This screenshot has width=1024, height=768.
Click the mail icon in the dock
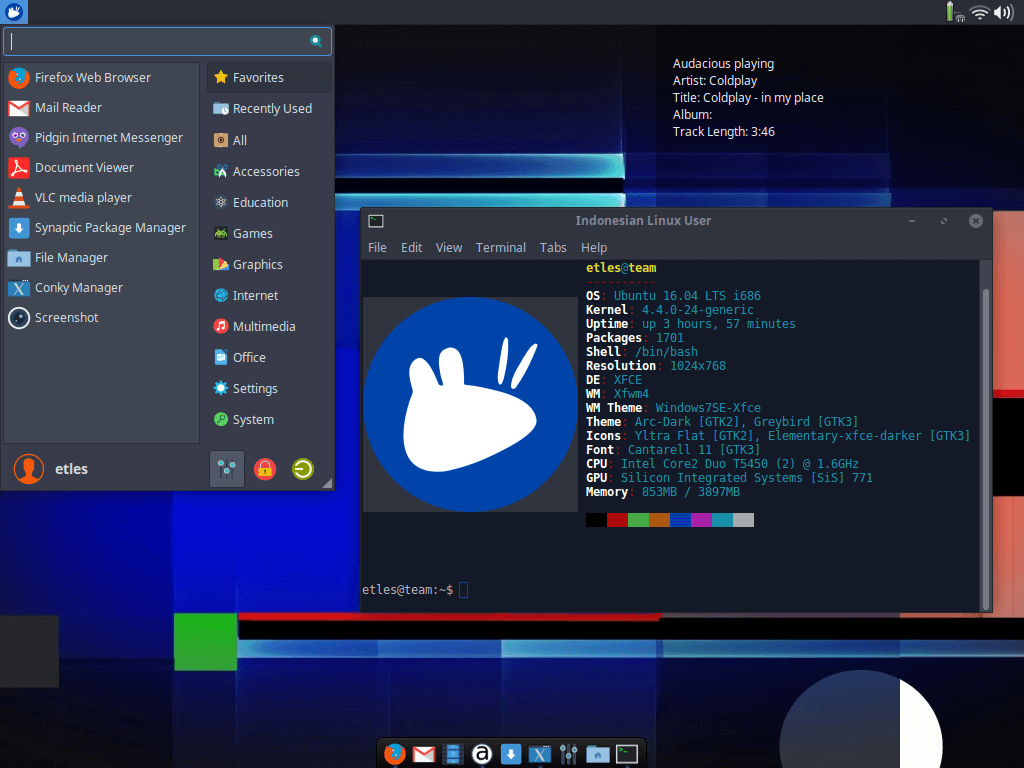(x=423, y=754)
